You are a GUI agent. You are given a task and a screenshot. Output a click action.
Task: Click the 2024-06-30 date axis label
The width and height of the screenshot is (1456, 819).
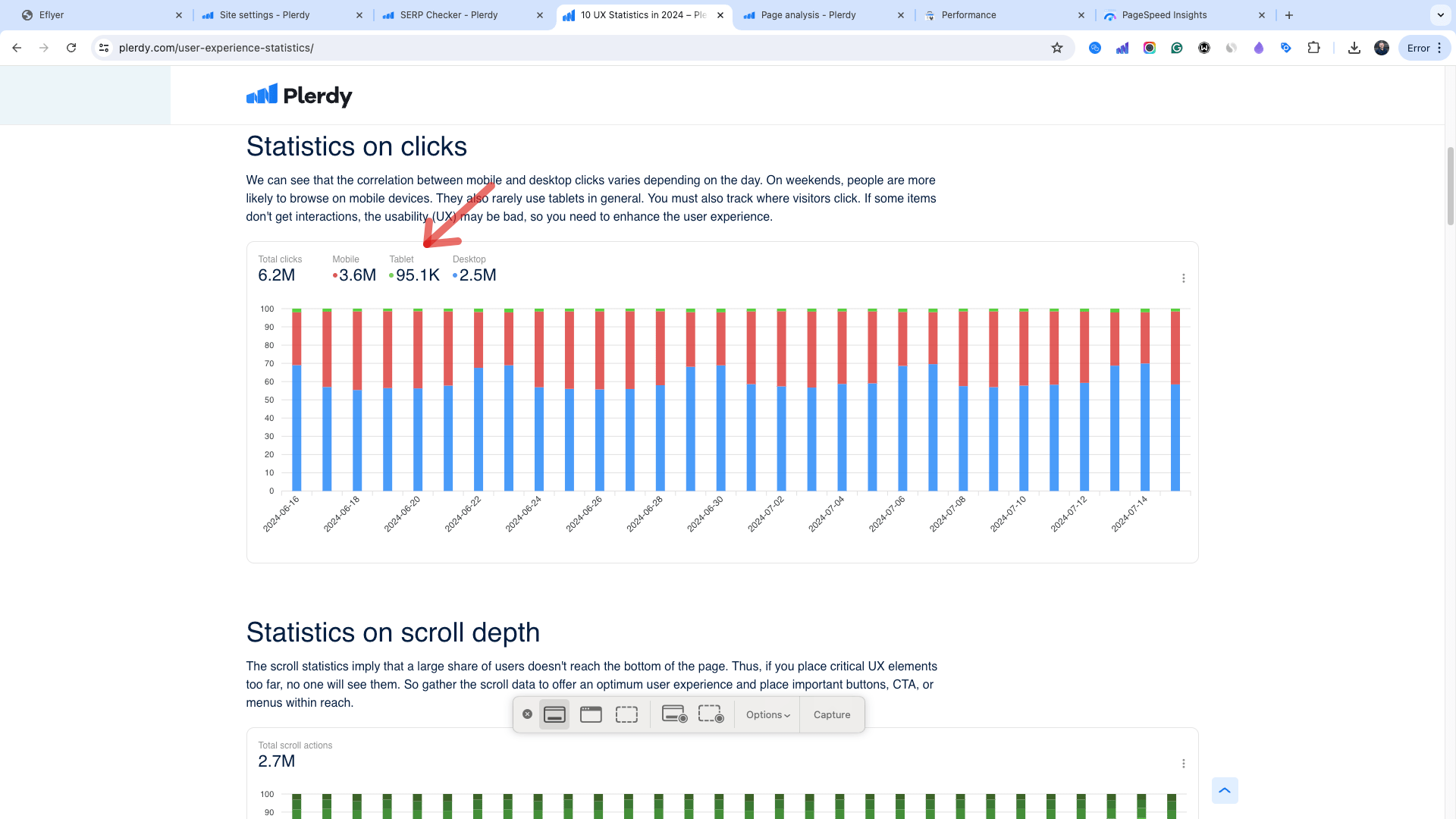(x=705, y=514)
